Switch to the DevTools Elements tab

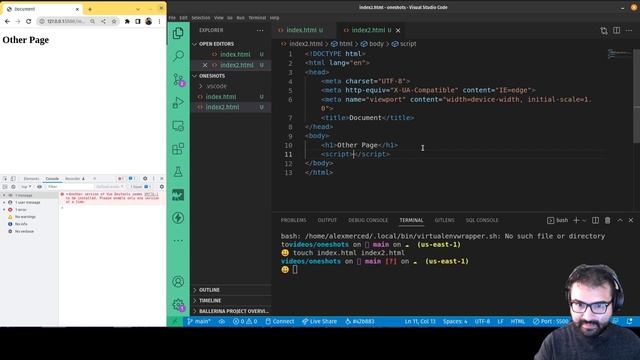tap(31, 179)
